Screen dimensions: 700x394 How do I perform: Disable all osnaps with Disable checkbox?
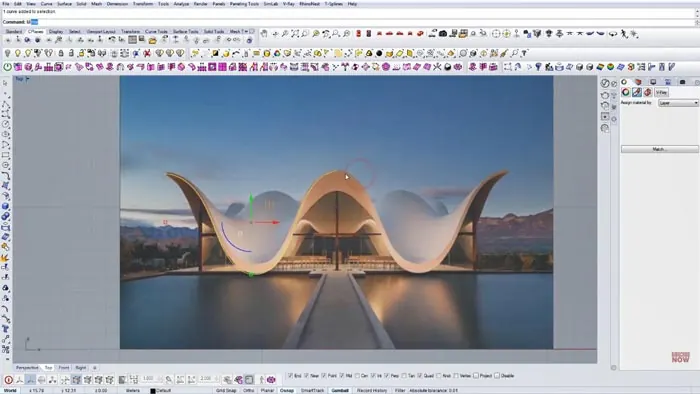coord(497,376)
